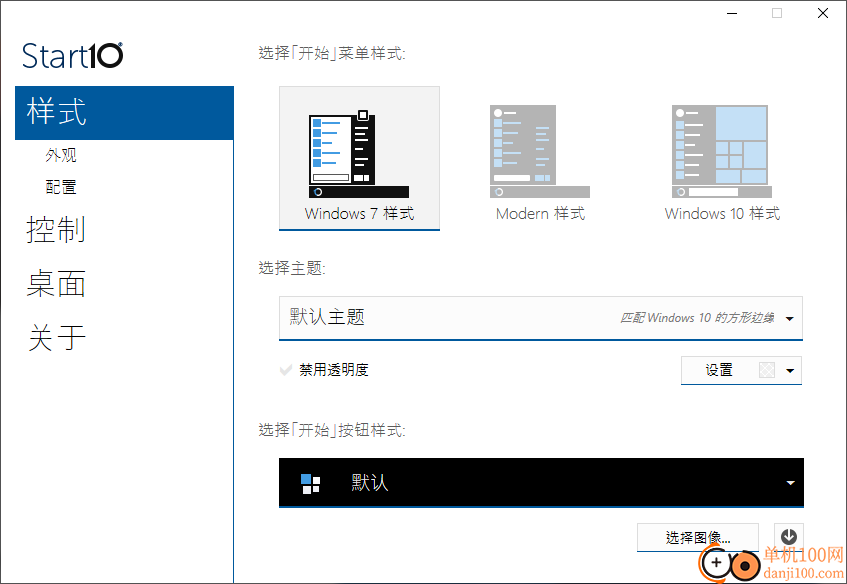Open the 设置 dropdown arrow
Screen dimensions: 847x584
click(x=790, y=371)
